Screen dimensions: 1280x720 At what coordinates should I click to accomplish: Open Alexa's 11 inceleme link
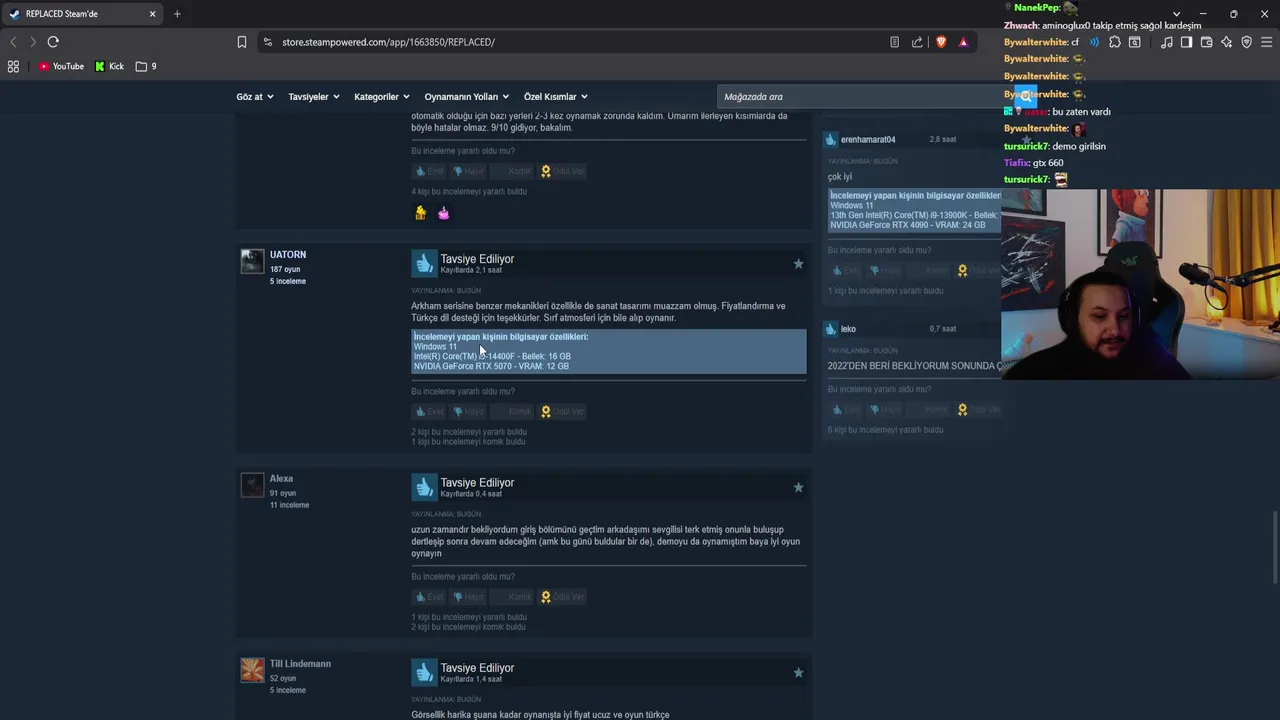289,505
